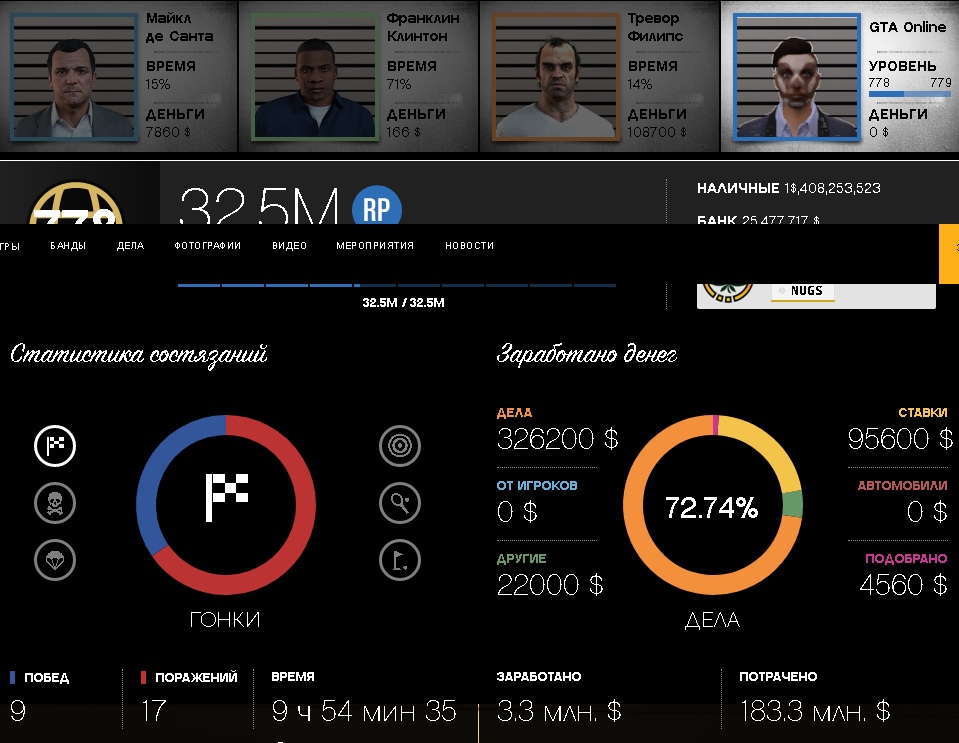Click the Поражений count 17
The image size is (959, 743).
pyautogui.click(x=154, y=711)
